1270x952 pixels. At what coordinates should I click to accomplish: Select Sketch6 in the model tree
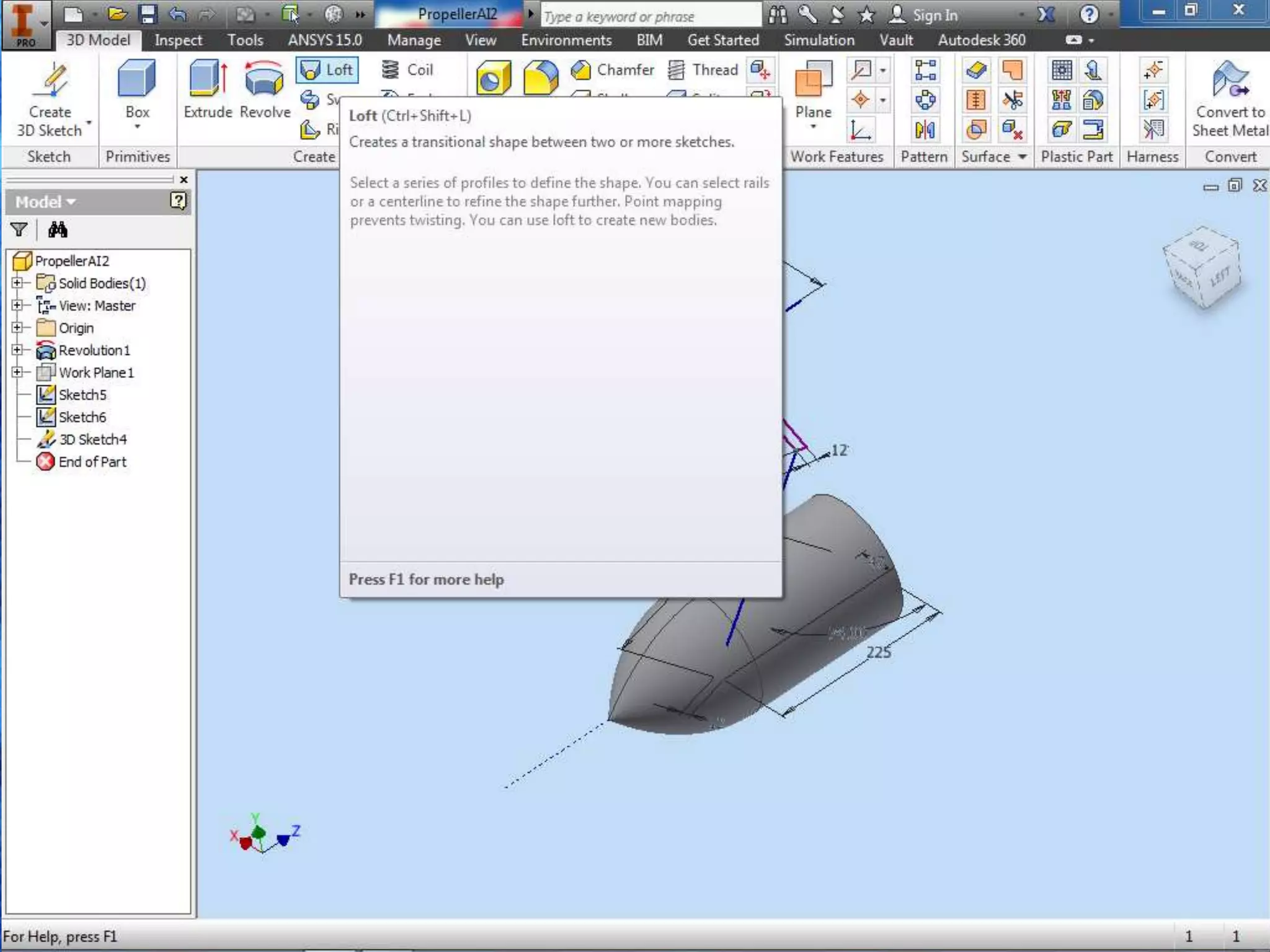click(x=82, y=417)
